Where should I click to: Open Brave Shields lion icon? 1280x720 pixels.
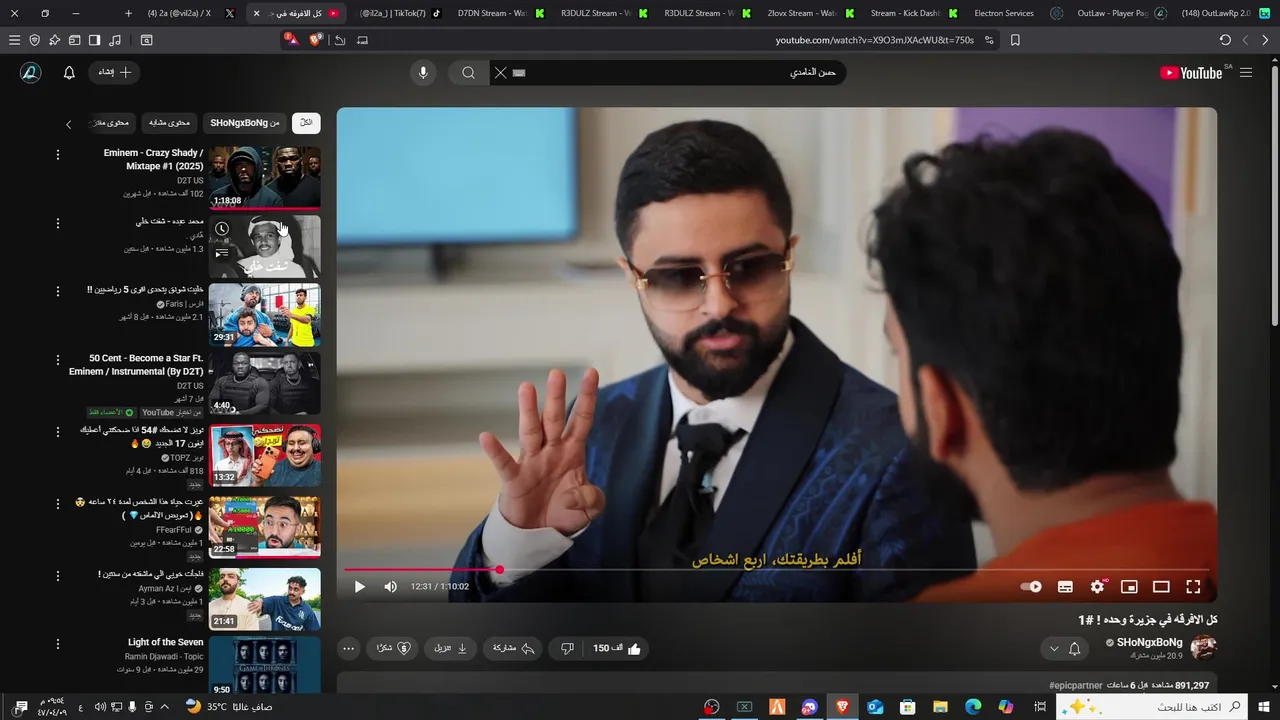(x=316, y=40)
